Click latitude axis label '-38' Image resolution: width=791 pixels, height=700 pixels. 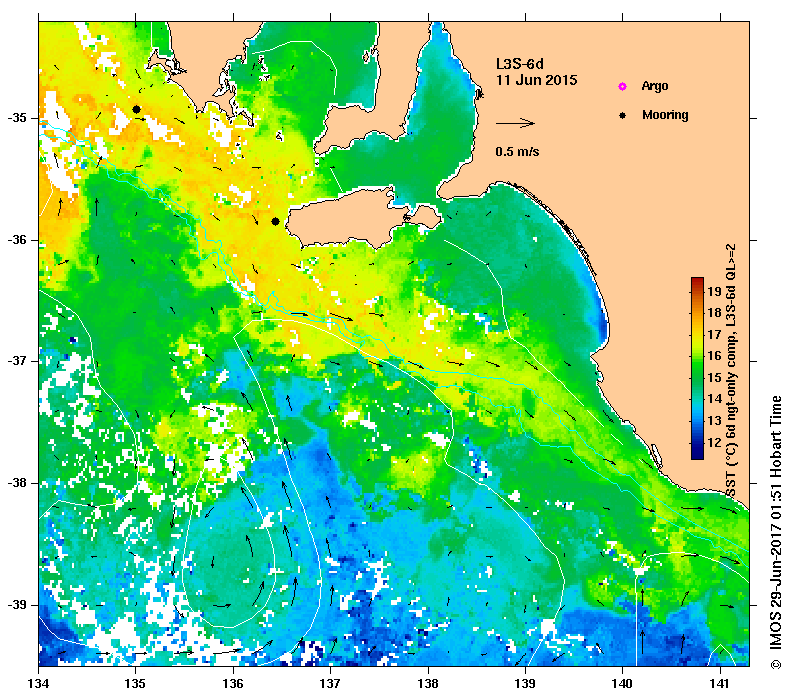(17, 483)
